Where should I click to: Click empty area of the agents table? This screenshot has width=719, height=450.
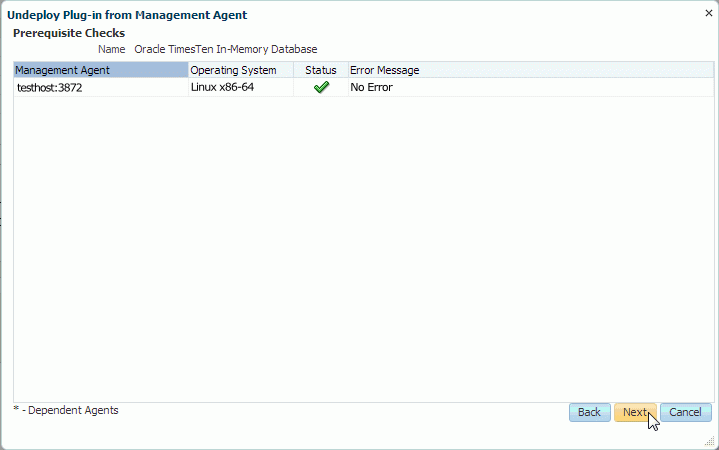click(x=360, y=250)
